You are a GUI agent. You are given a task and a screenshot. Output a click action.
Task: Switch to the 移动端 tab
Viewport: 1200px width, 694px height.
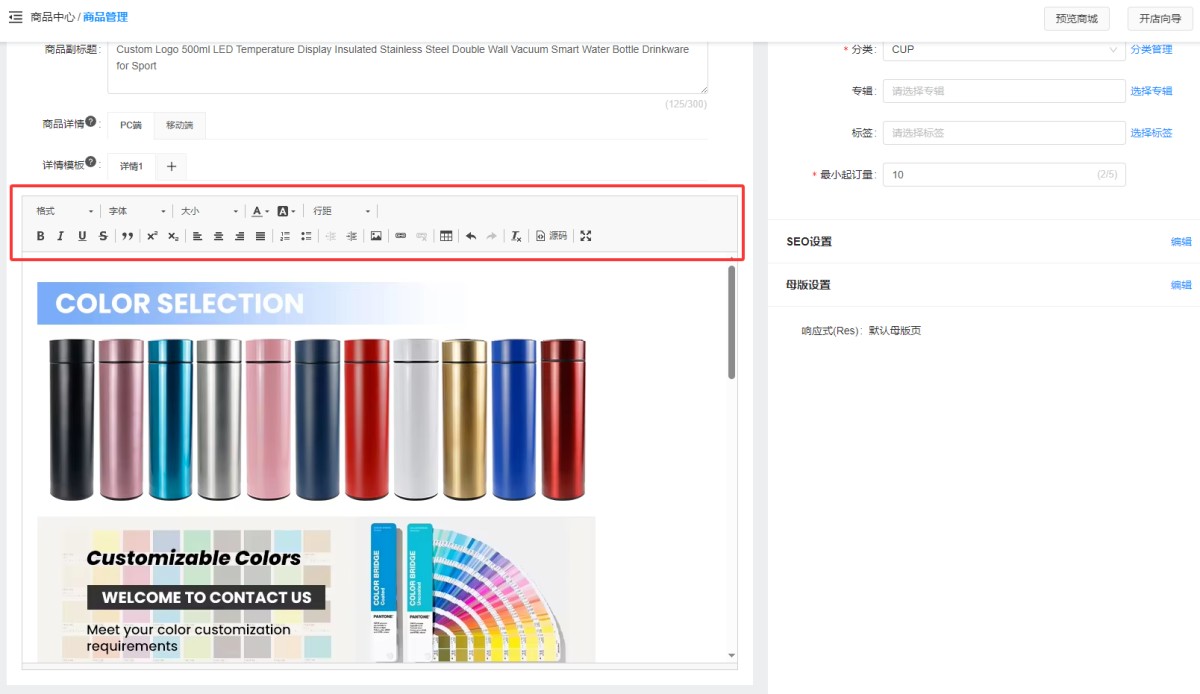180,125
